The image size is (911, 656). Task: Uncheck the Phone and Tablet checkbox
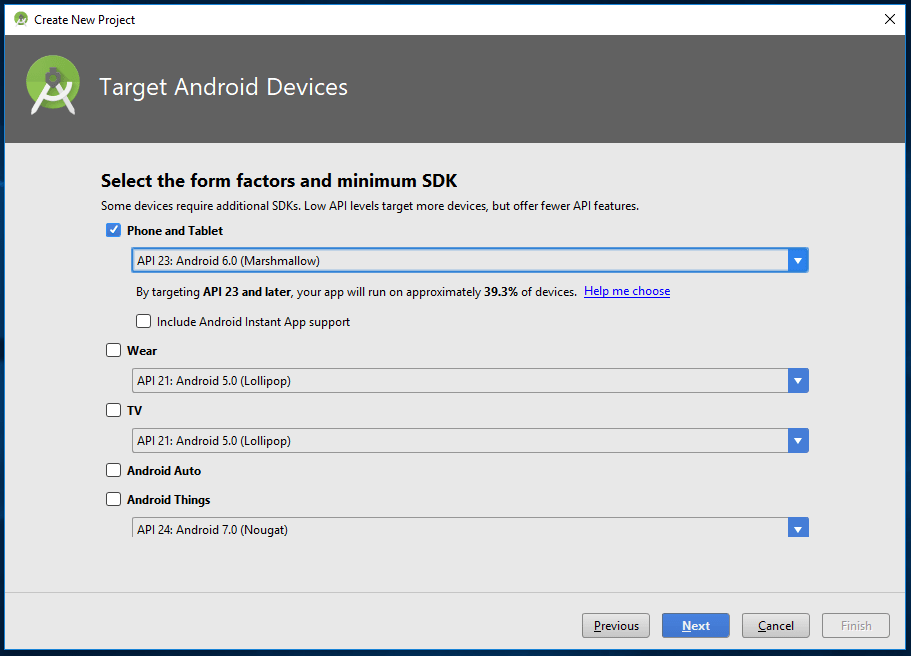click(113, 231)
